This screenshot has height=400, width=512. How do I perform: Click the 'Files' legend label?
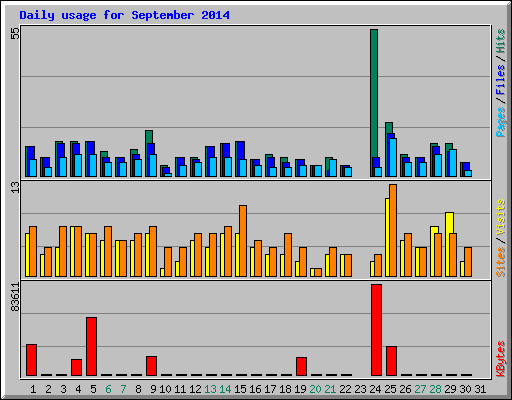[x=500, y=80]
